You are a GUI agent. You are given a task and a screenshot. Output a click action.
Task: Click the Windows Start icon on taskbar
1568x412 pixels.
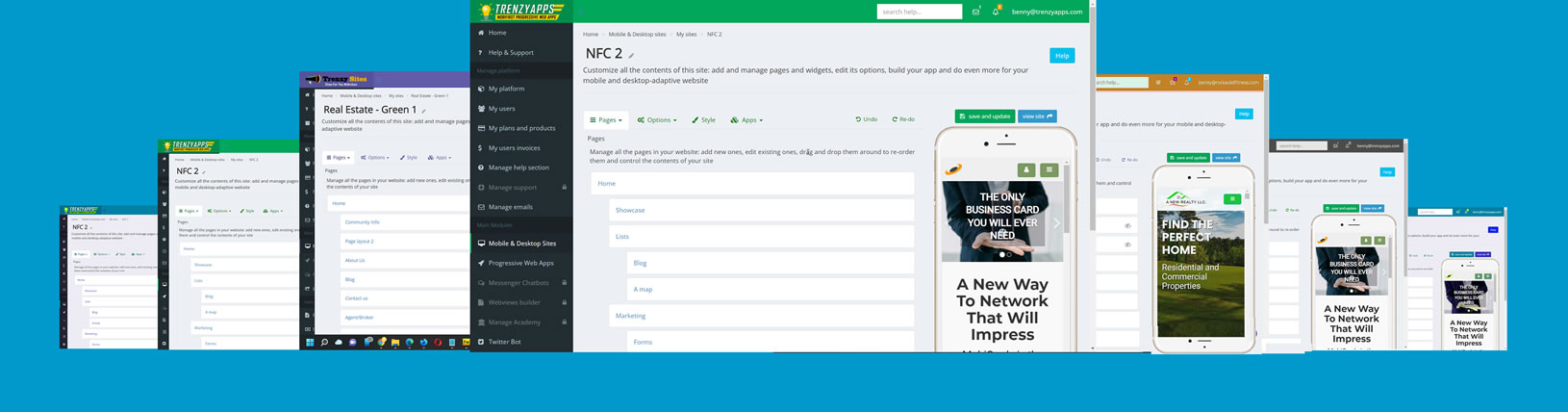tap(310, 342)
